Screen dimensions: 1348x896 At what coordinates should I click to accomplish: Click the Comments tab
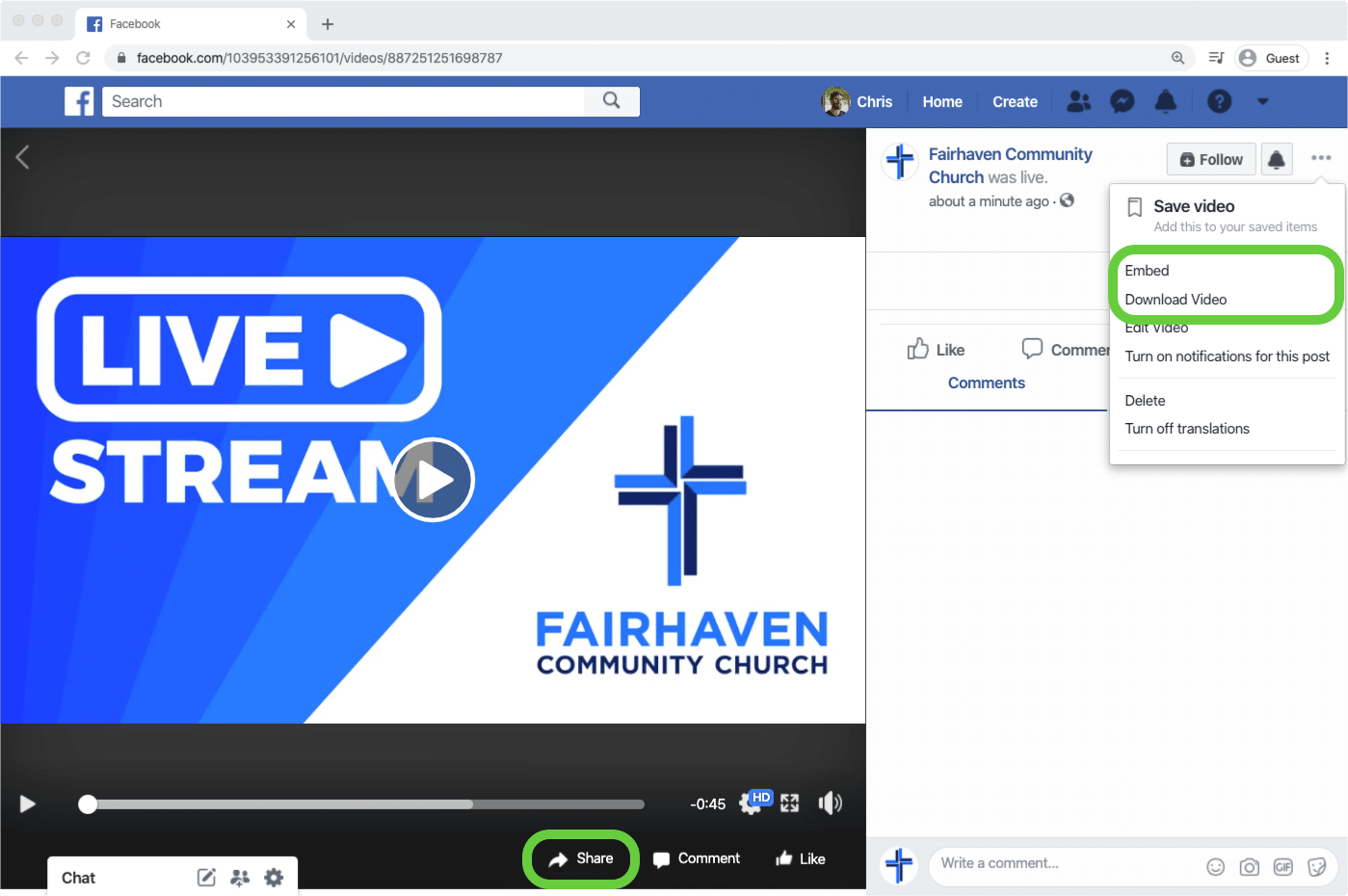pyautogui.click(x=986, y=382)
